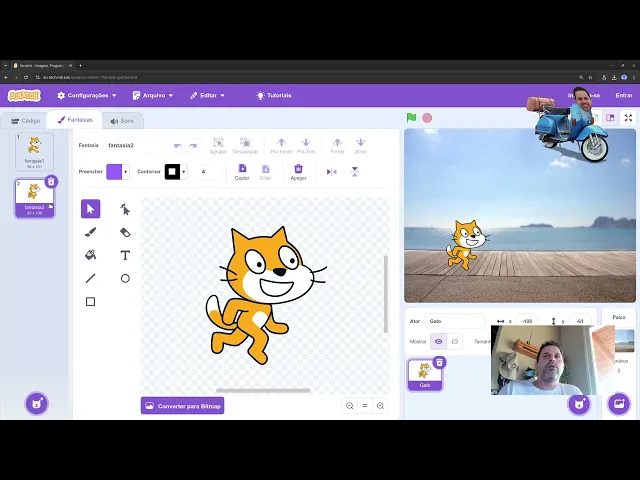
Task: Click the canvas vertical scrollbar
Action: [x=385, y=294]
